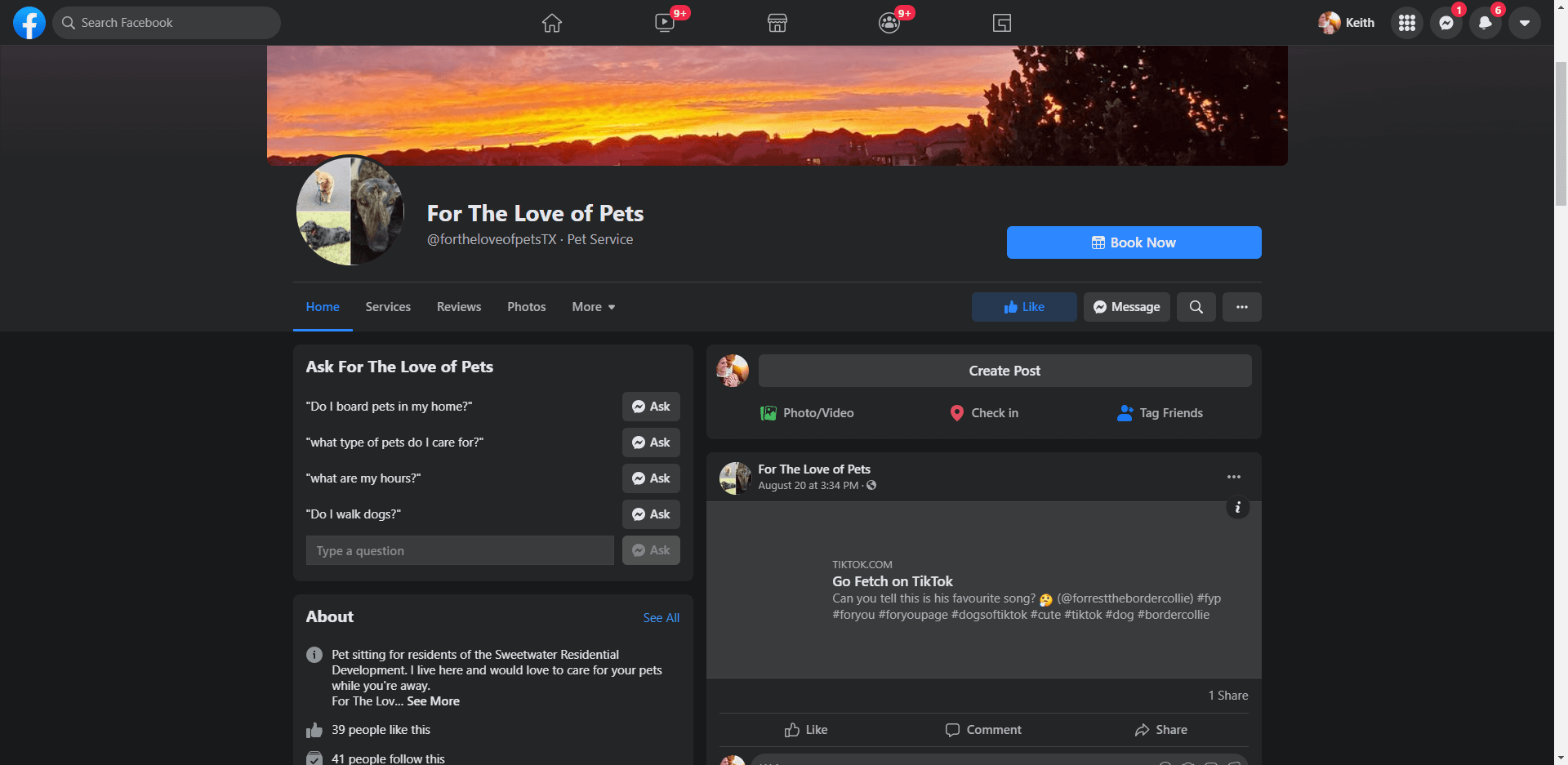Open Facebook Home from top navigation
The height and width of the screenshot is (765, 1568).
pos(552,23)
